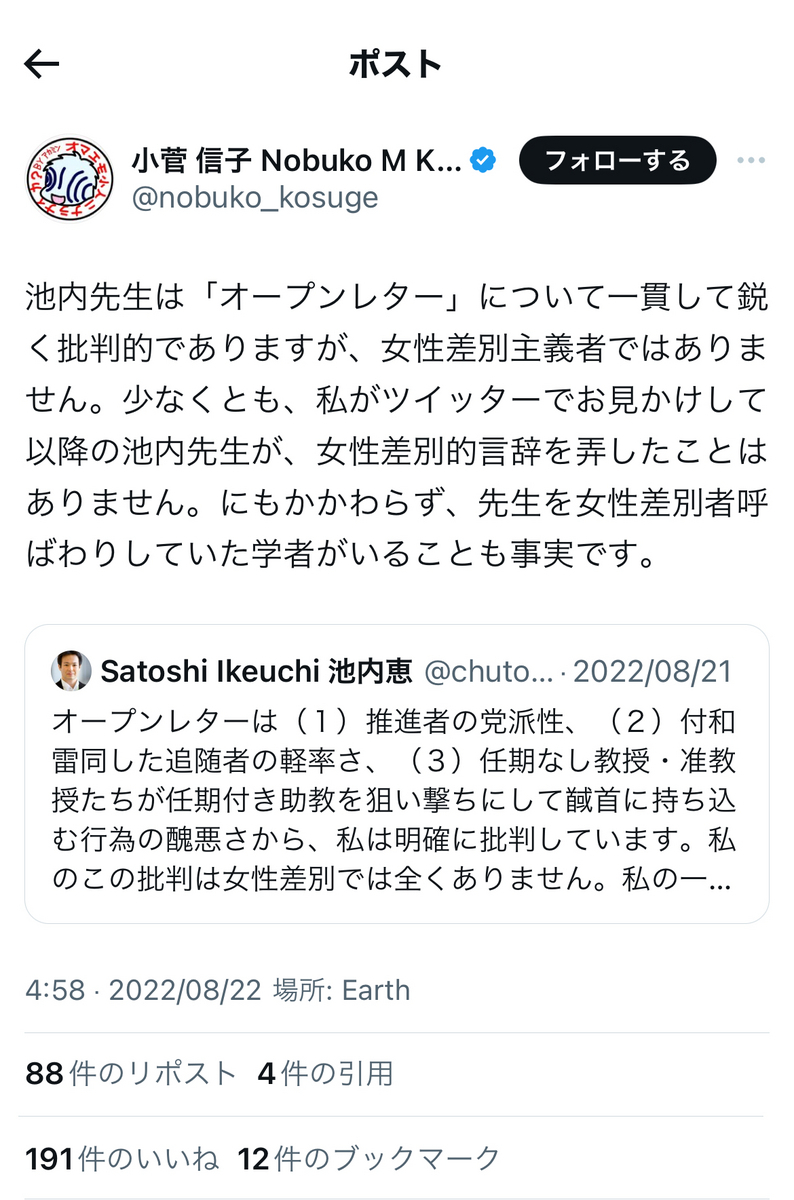Tap the post timestamp 4:58 · 2022/08/22
Image resolution: width=794 pixels, height=1200 pixels.
tap(144, 990)
